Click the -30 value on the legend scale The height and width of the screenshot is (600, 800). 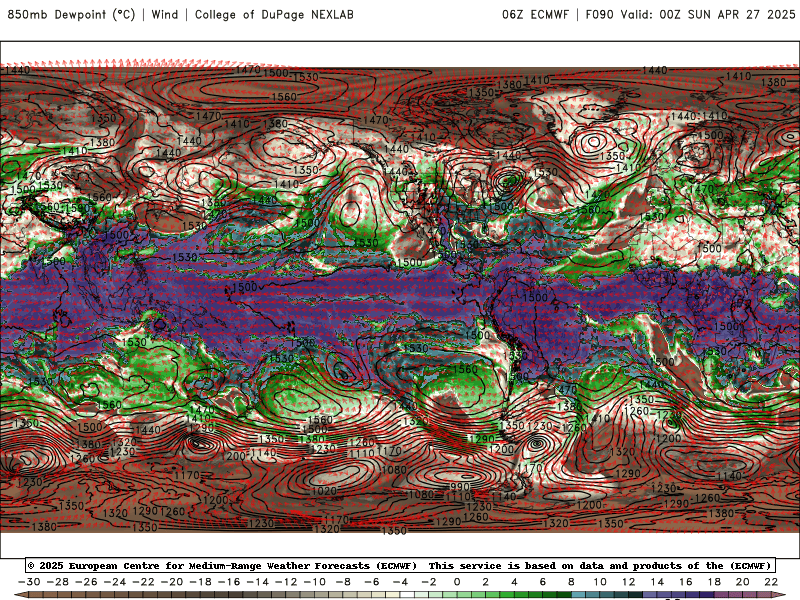tap(29, 582)
